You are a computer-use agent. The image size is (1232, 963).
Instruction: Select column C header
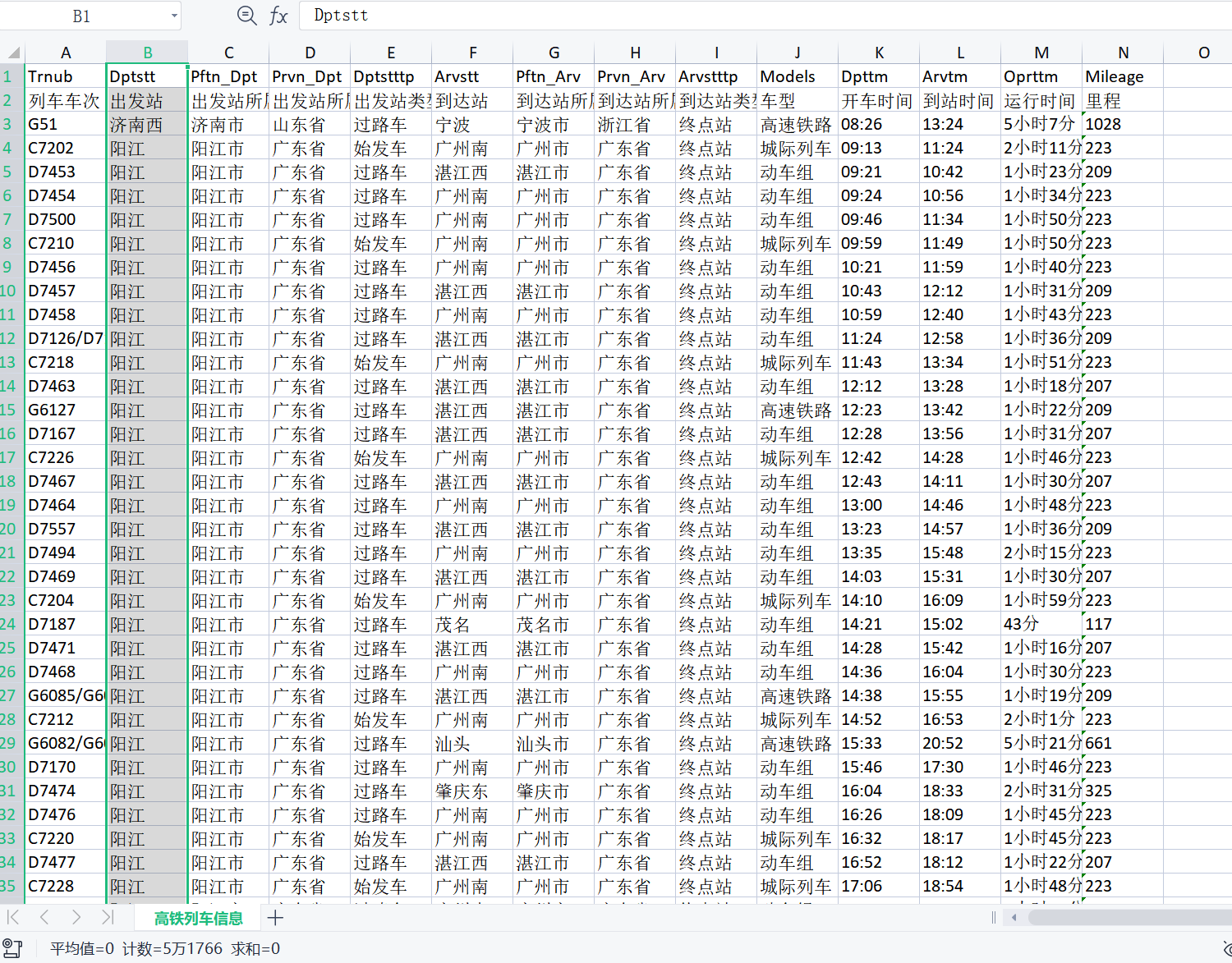pyautogui.click(x=228, y=53)
